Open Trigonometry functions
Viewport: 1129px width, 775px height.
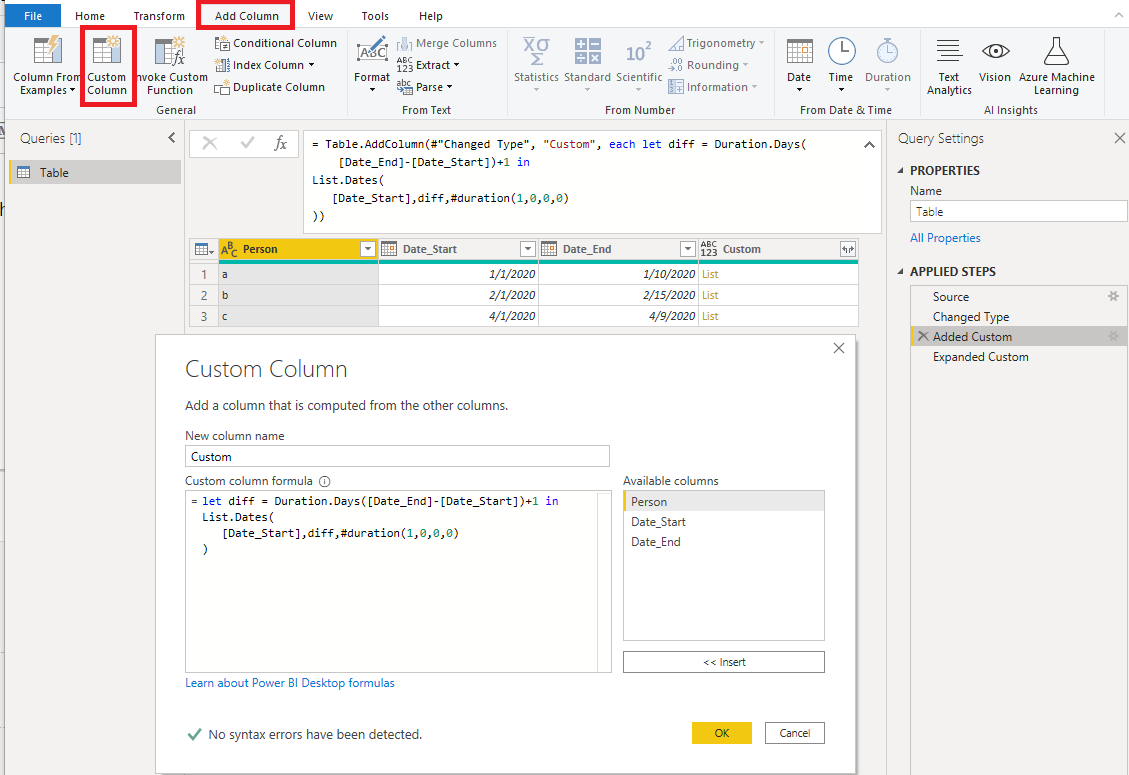pyautogui.click(x=716, y=43)
